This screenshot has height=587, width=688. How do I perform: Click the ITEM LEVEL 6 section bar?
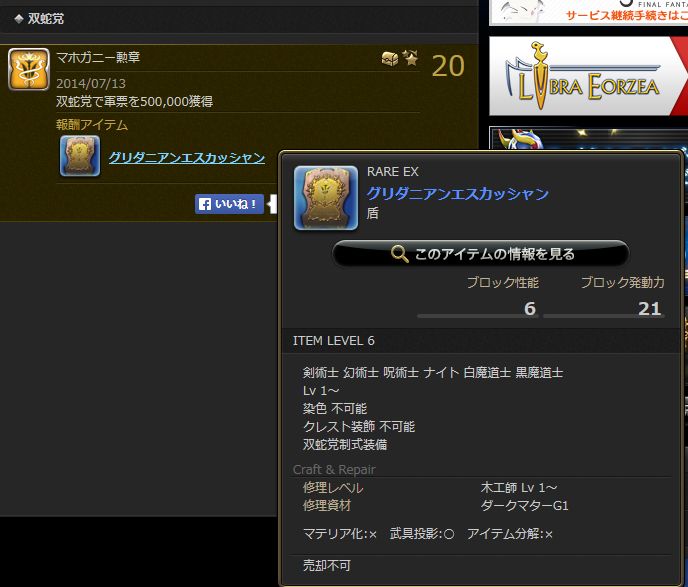click(x=481, y=341)
